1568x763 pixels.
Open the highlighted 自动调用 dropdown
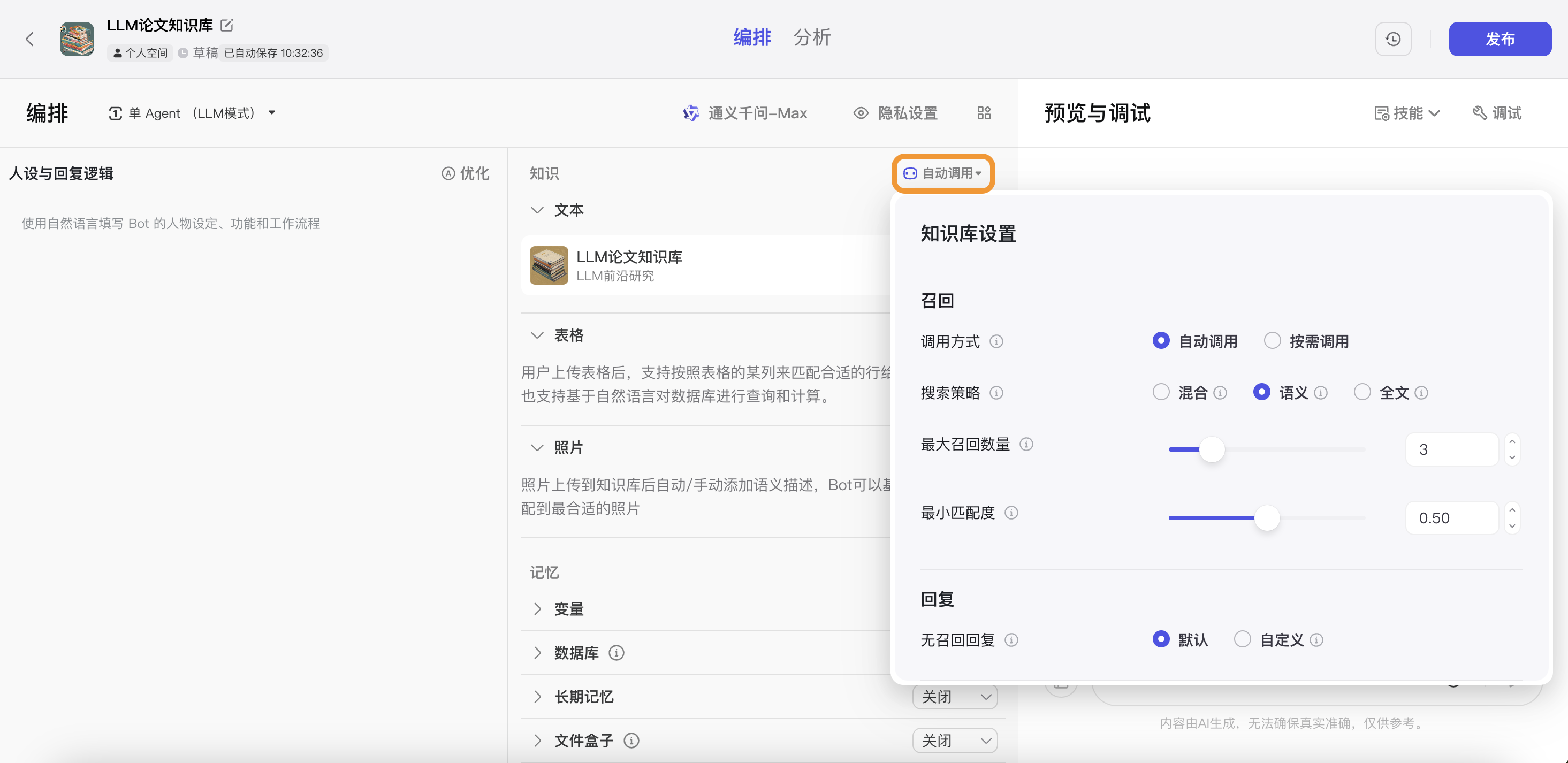coord(943,173)
